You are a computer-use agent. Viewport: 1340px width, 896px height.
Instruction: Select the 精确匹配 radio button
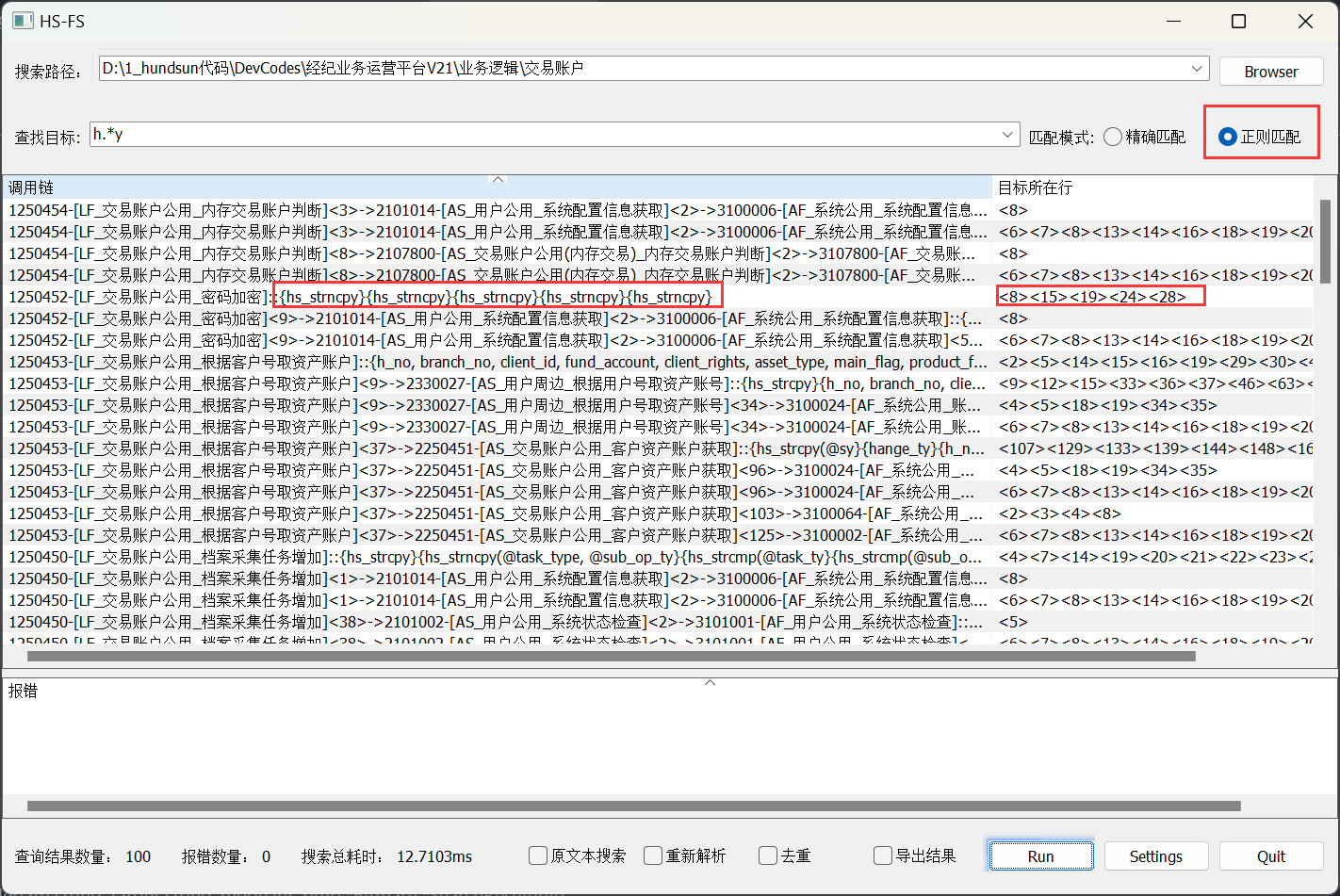1113,137
